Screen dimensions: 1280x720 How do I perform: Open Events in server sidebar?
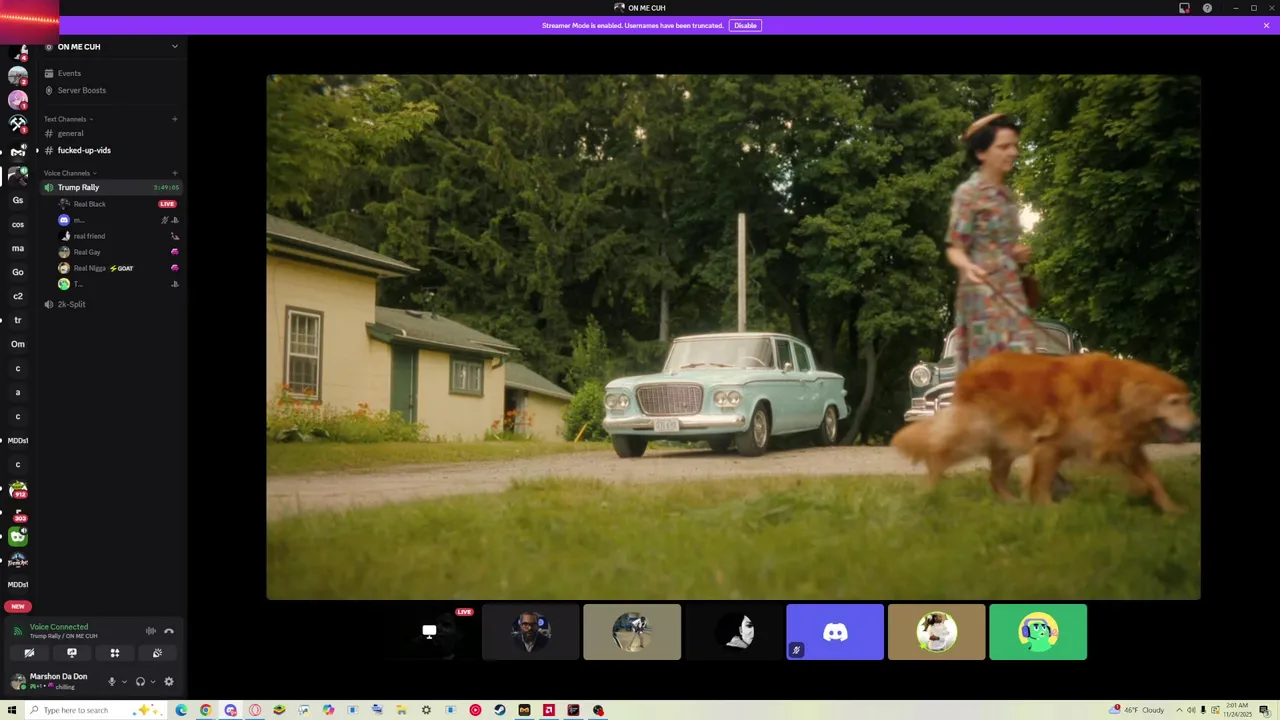point(69,73)
